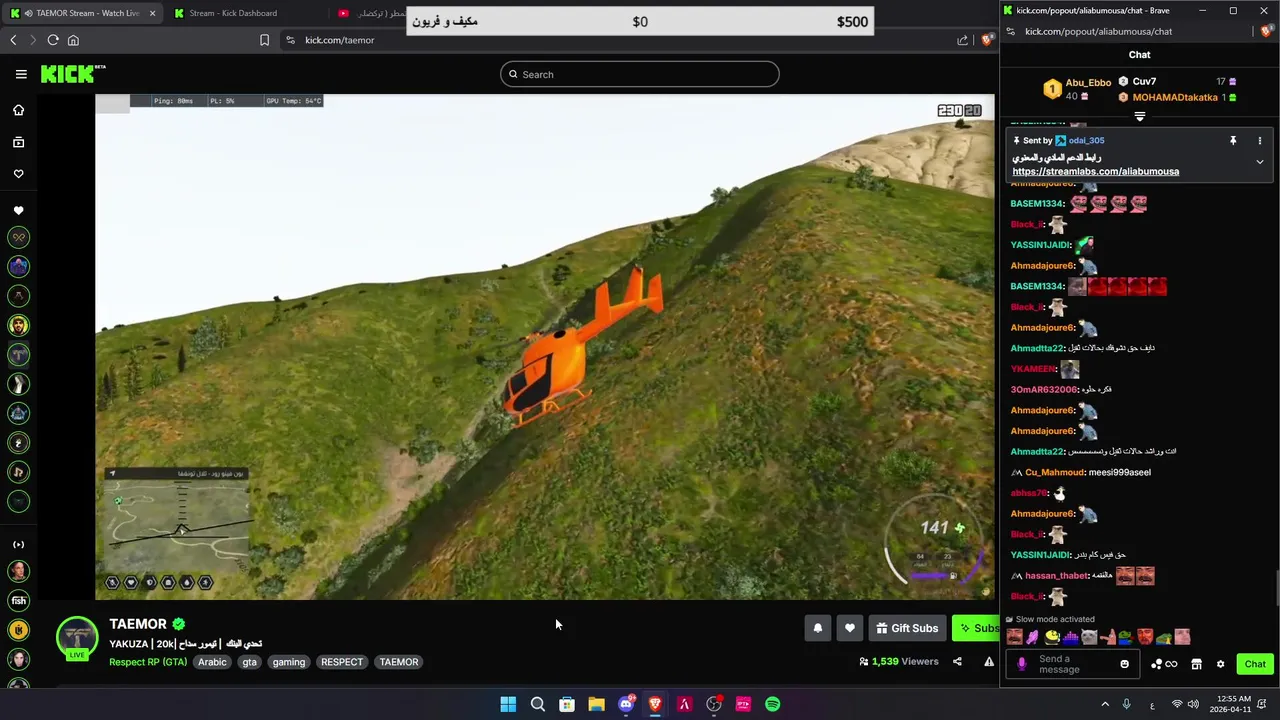Open the Following heart icon in sidebar

18,174
